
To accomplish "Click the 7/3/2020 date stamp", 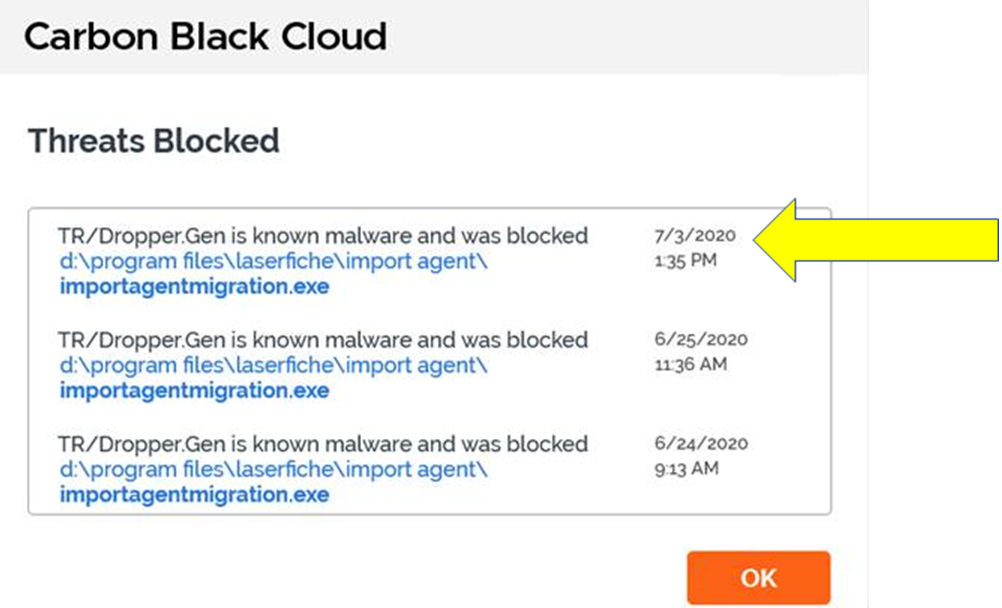I will pyautogui.click(x=695, y=237).
